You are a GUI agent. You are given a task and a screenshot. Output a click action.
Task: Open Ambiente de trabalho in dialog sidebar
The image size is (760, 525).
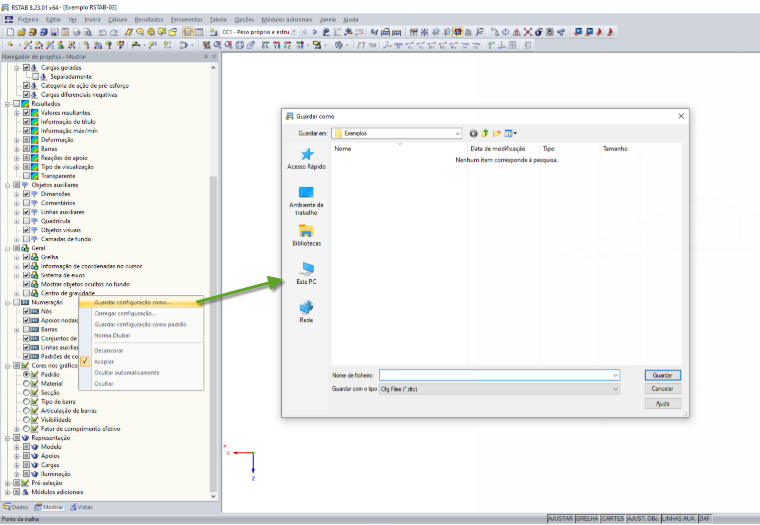point(306,201)
